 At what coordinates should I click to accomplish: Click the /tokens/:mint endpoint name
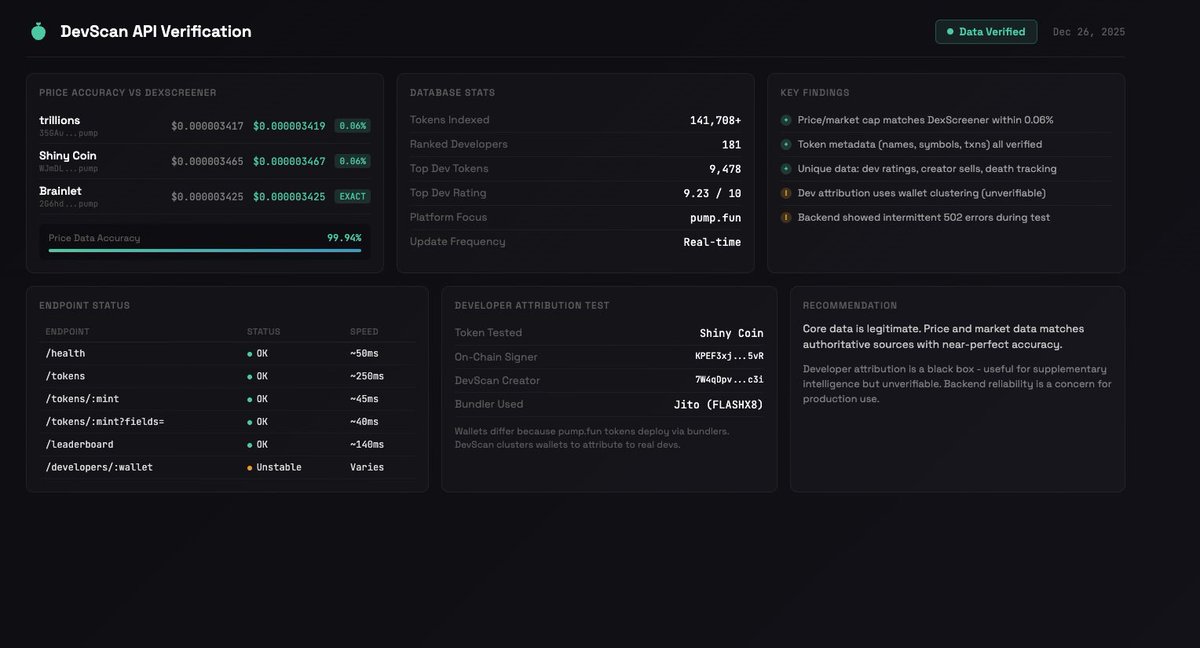82,399
